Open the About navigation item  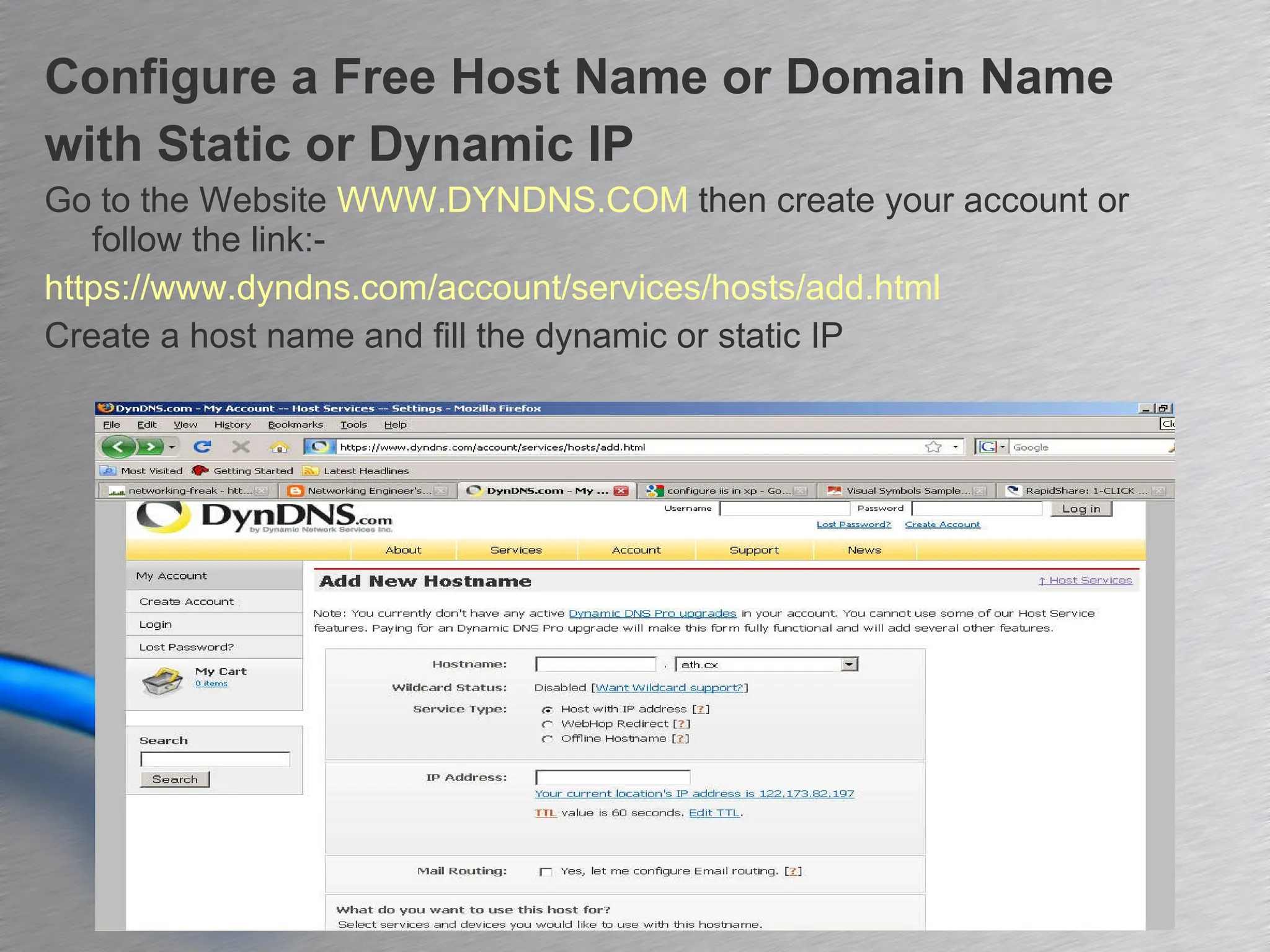(x=403, y=550)
